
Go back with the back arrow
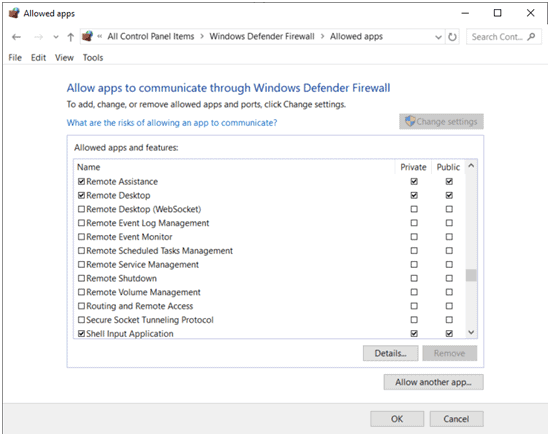pyautogui.click(x=16, y=37)
